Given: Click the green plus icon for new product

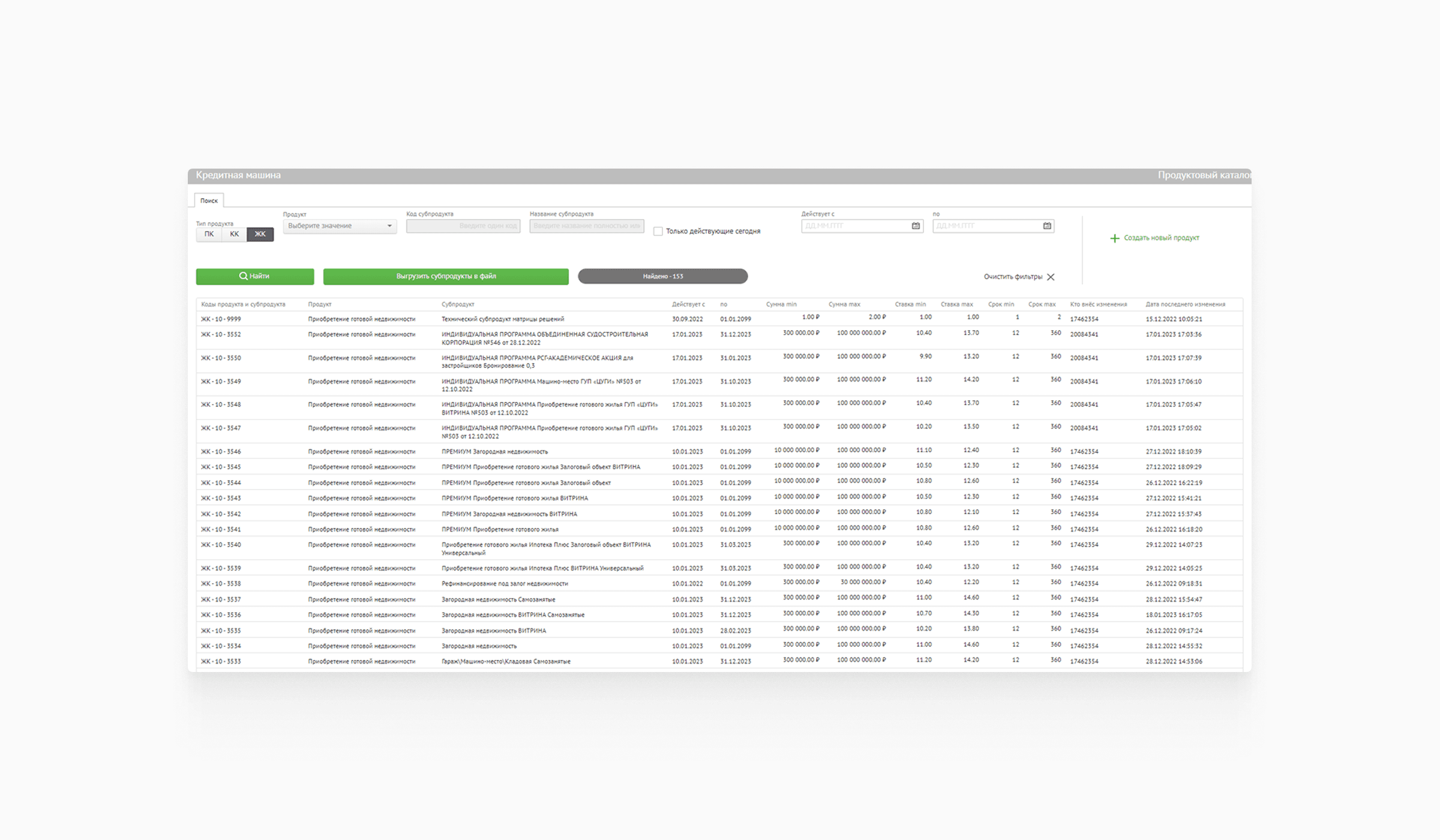Looking at the screenshot, I should coord(1114,238).
